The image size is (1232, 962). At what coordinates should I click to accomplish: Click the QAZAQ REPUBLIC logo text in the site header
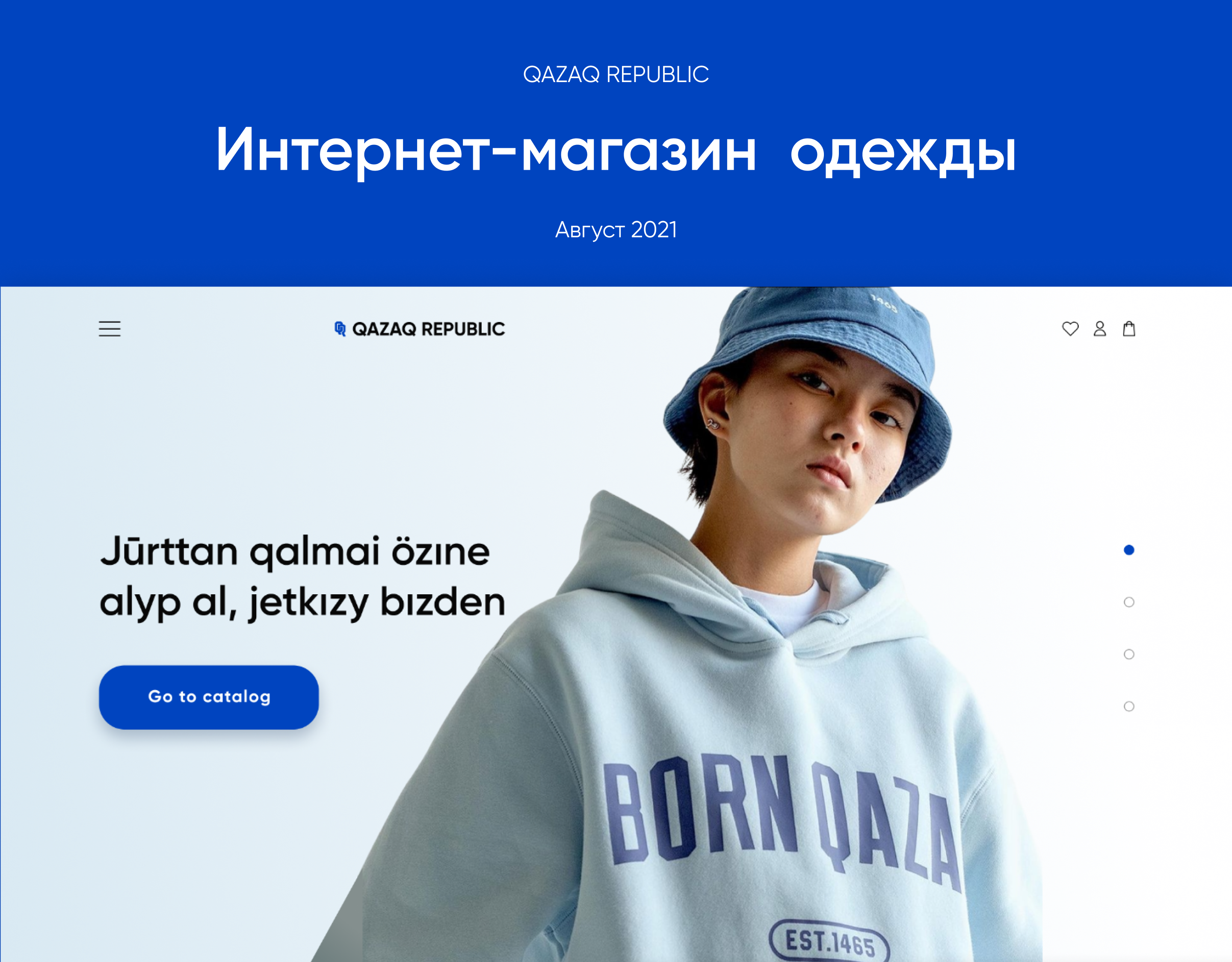coord(428,329)
